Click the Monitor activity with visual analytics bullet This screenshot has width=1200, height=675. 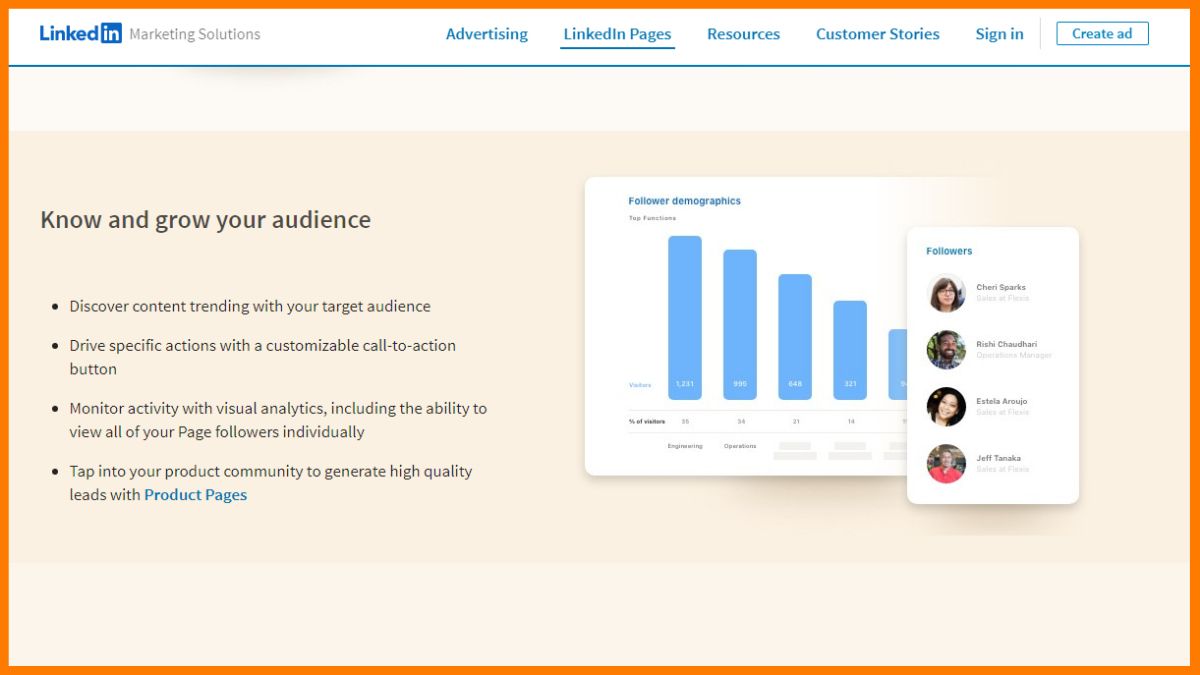click(x=278, y=420)
